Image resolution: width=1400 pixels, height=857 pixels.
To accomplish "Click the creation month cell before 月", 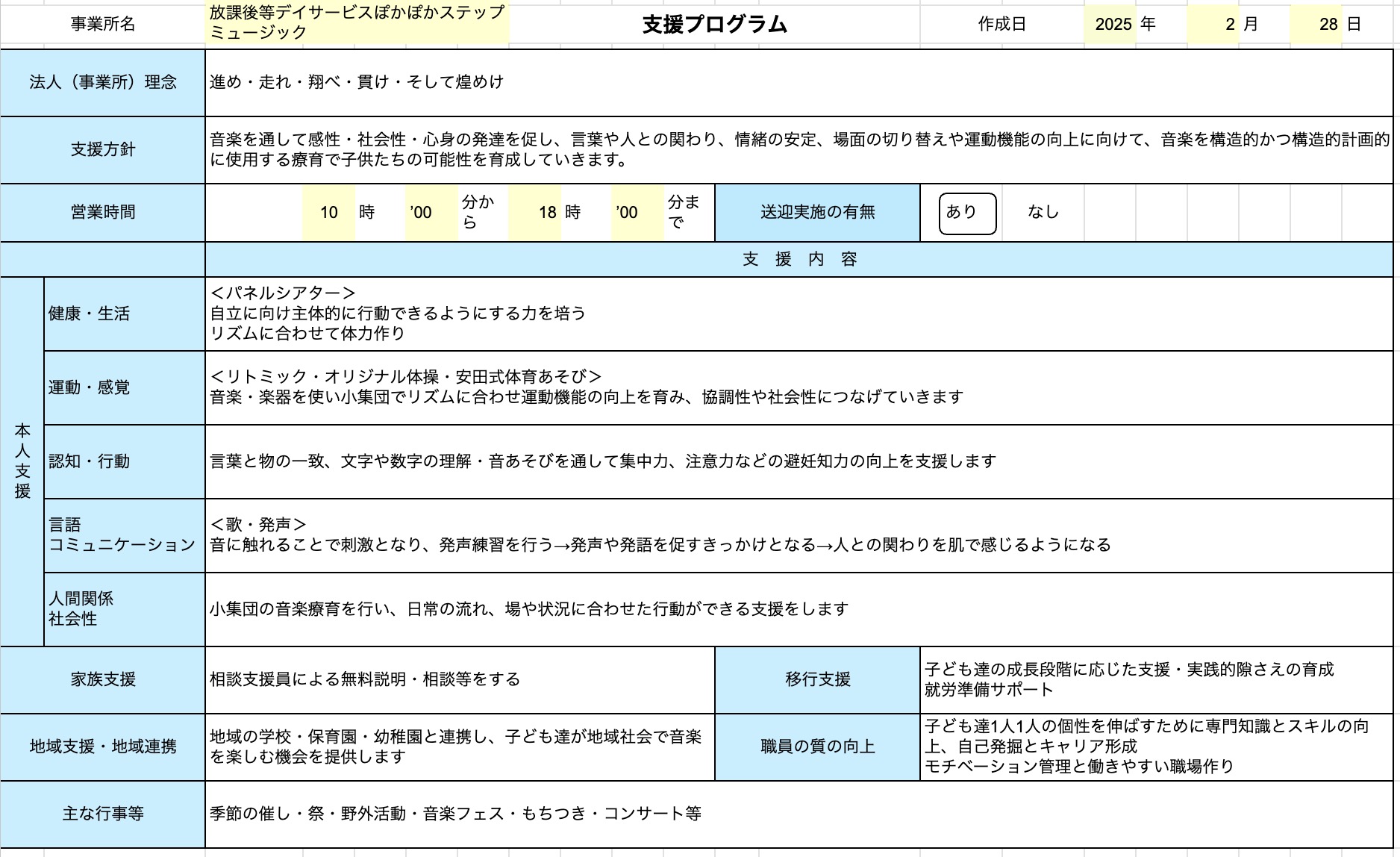I will (x=1214, y=25).
